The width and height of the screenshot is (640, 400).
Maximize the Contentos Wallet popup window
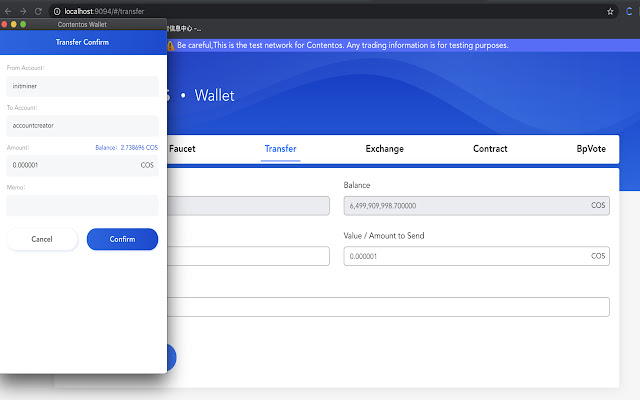[23, 24]
